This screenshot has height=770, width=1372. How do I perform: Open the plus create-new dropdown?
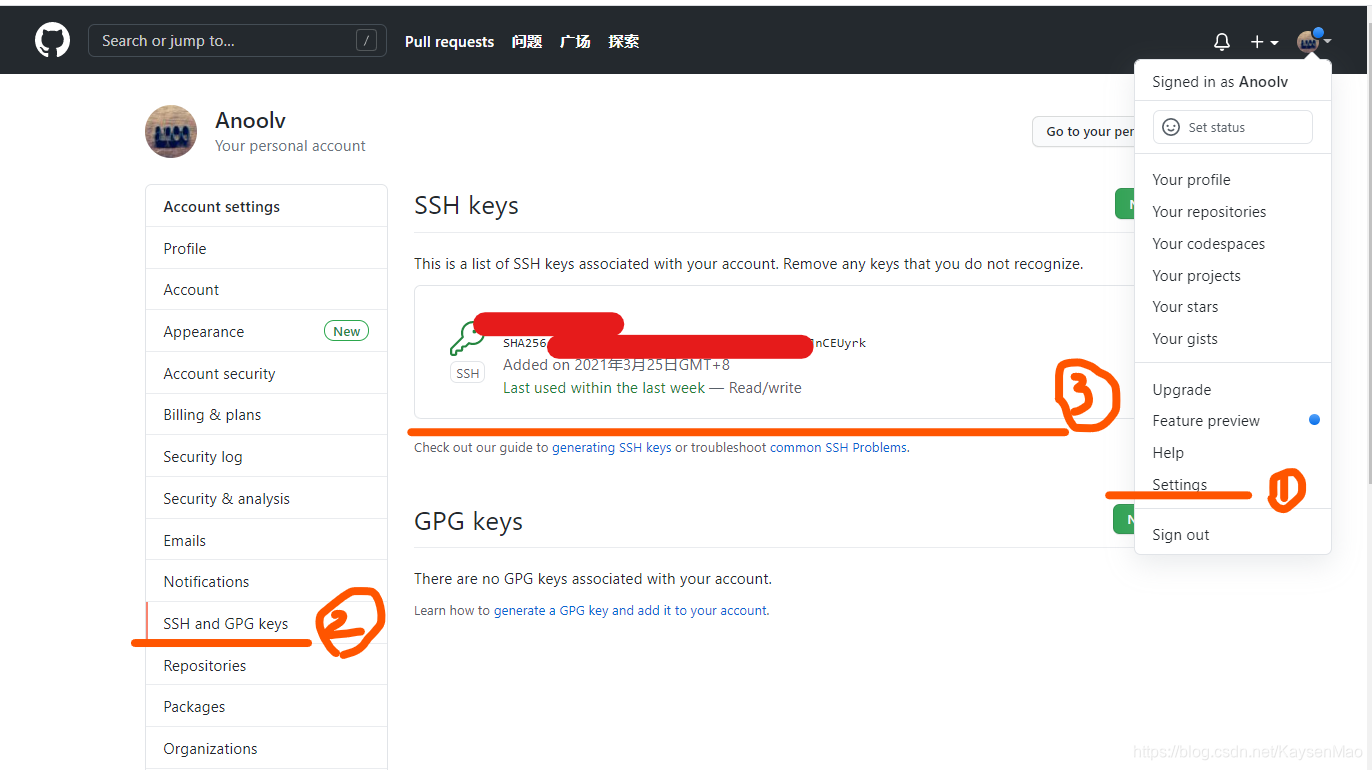pyautogui.click(x=1264, y=42)
